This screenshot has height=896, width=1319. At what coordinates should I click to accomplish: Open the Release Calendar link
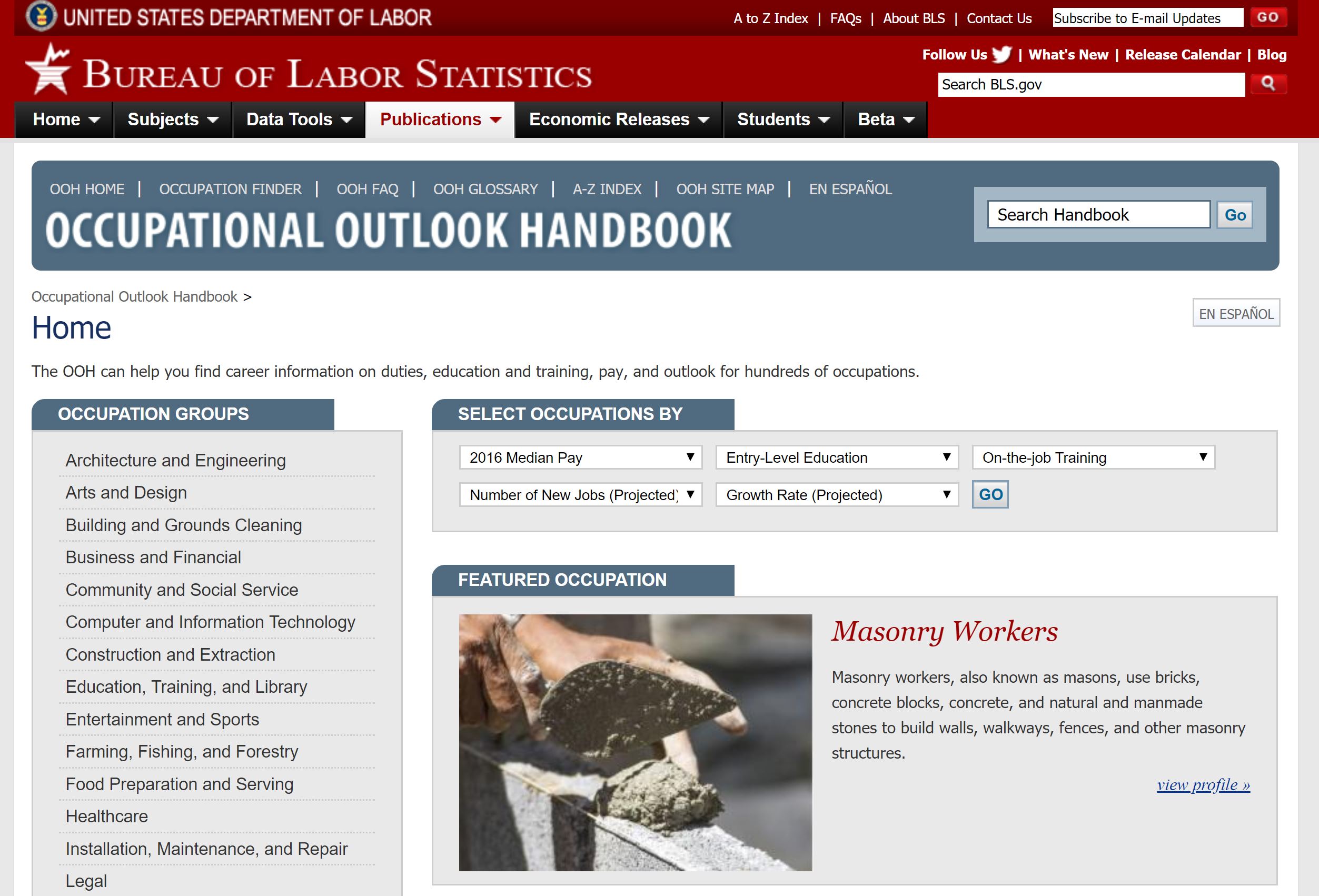[x=1183, y=54]
